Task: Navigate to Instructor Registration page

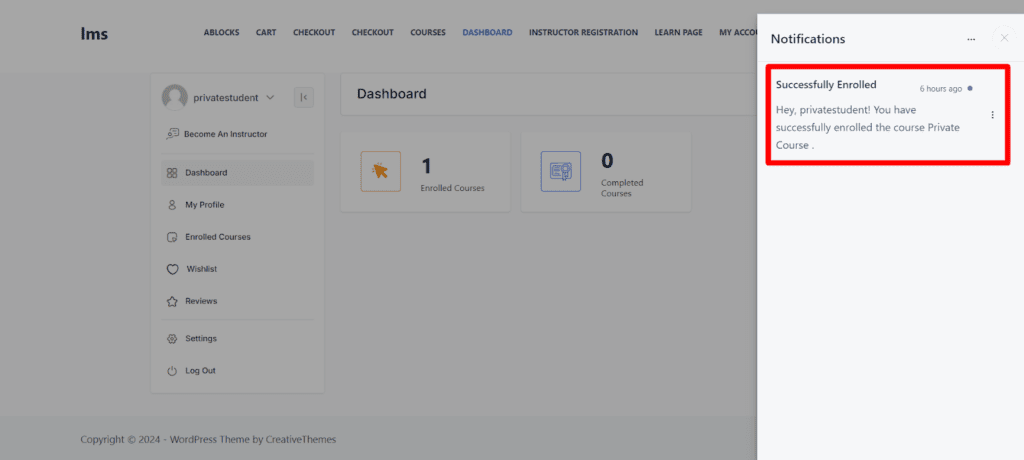Action: (583, 33)
